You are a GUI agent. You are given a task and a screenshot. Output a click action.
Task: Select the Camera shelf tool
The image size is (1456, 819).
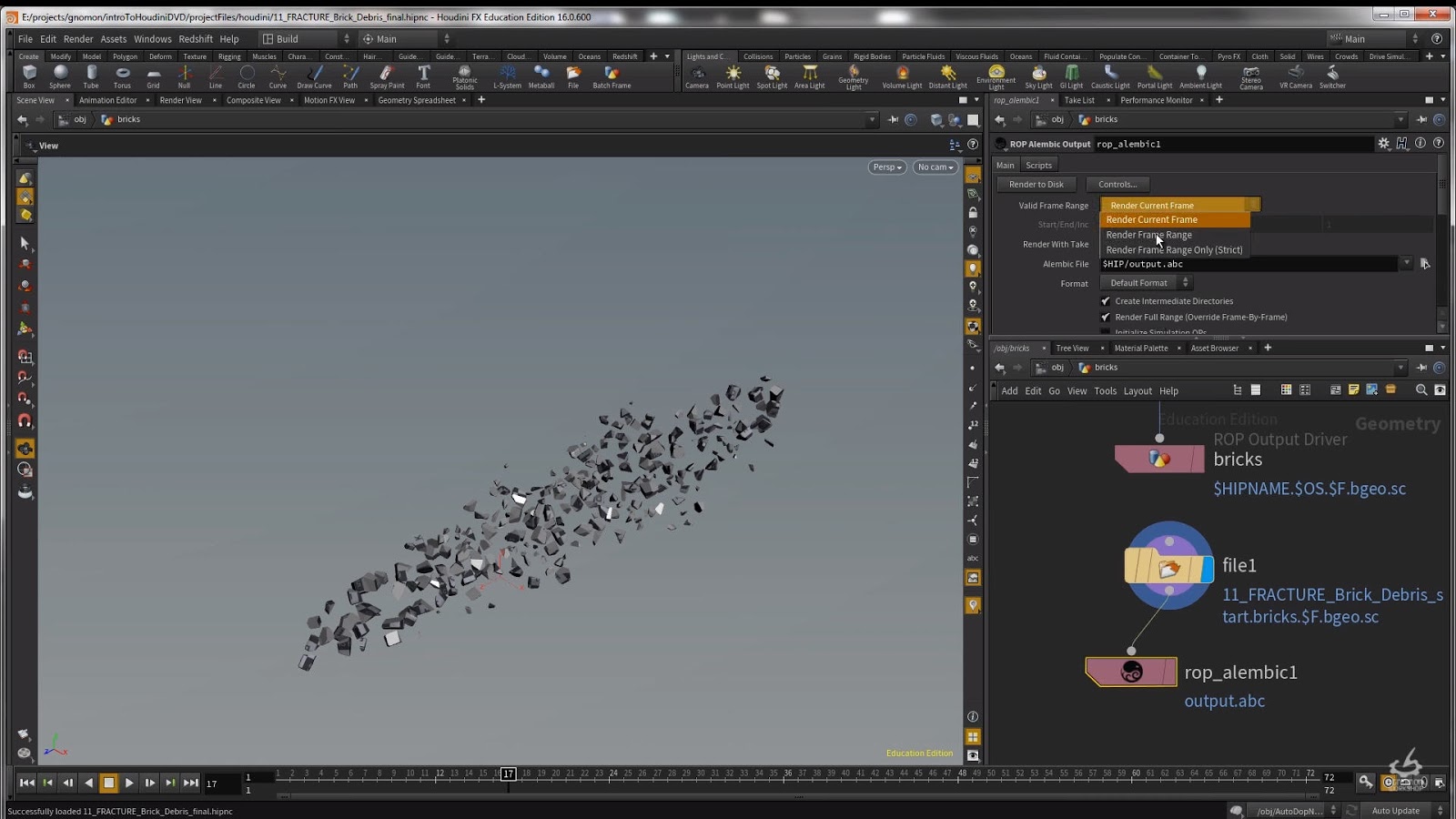point(697,76)
